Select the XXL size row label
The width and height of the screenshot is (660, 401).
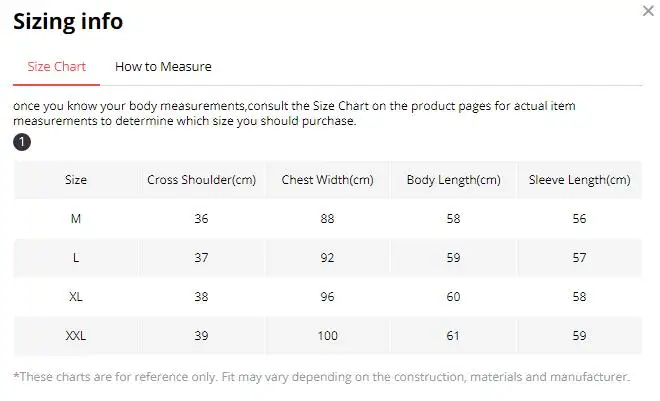(76, 336)
